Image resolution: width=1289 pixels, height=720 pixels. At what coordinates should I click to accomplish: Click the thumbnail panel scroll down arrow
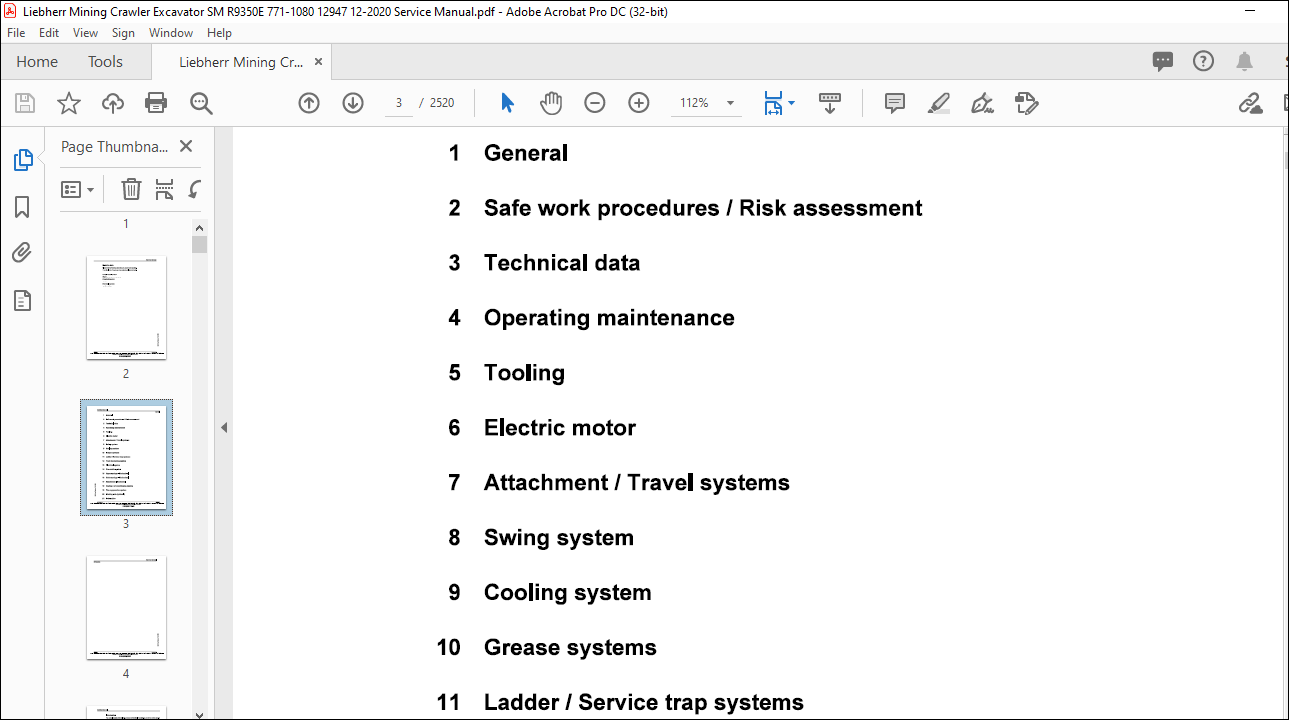[199, 714]
